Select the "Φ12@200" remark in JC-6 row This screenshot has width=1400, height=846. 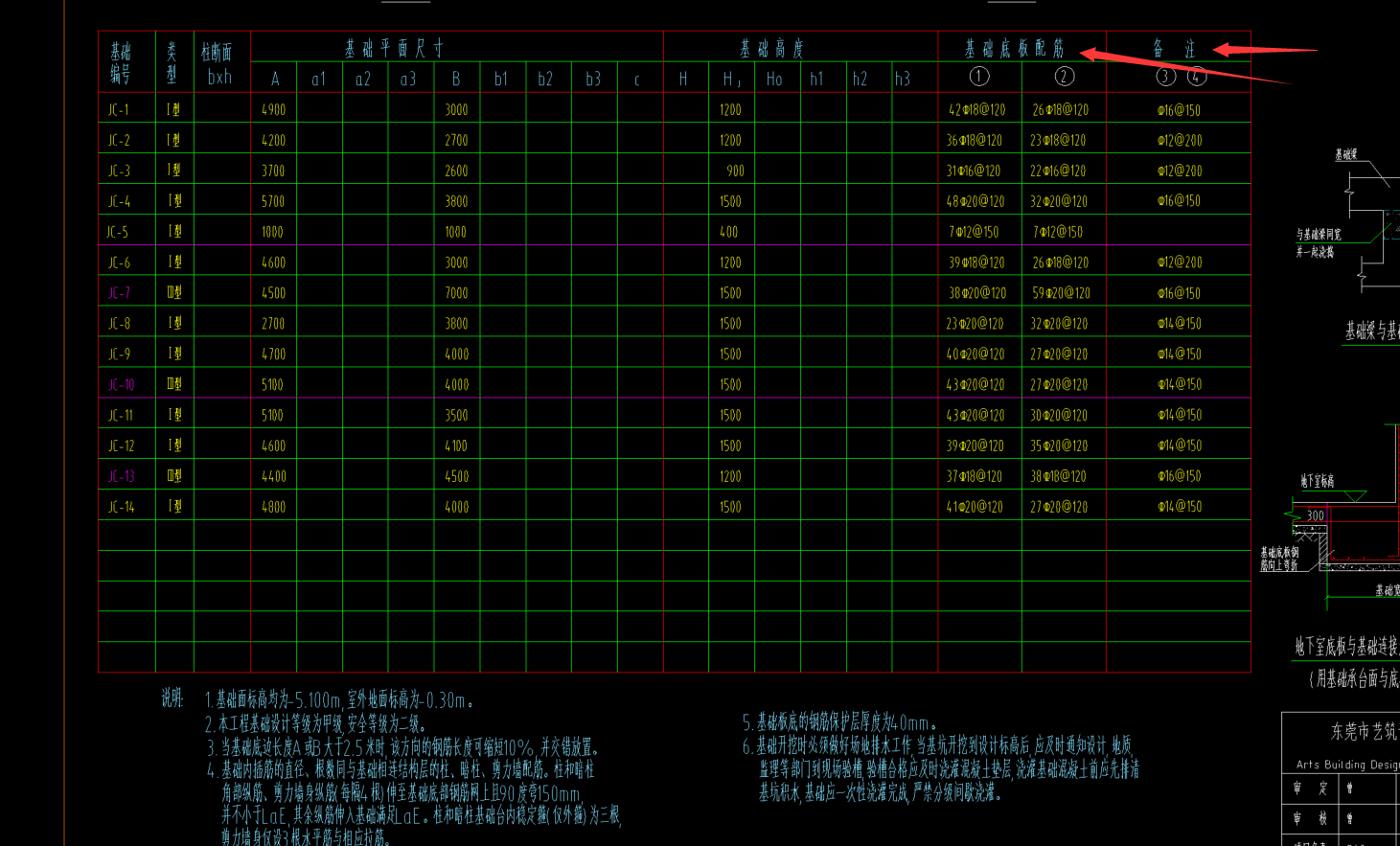(x=1179, y=263)
